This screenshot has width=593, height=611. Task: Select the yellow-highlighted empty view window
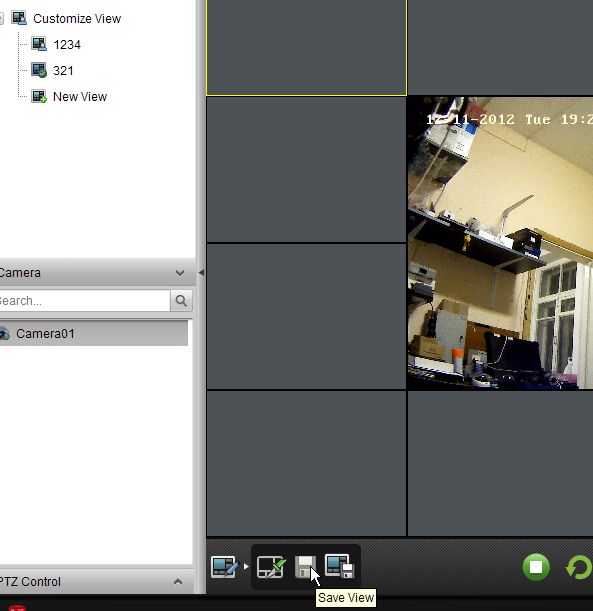pyautogui.click(x=307, y=47)
